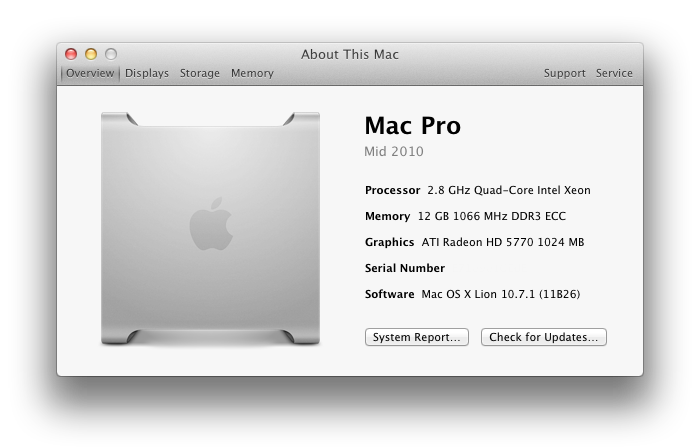Click the 'Mac Pro' heading text
Viewport: 700px width, 447px height.
coord(412,125)
